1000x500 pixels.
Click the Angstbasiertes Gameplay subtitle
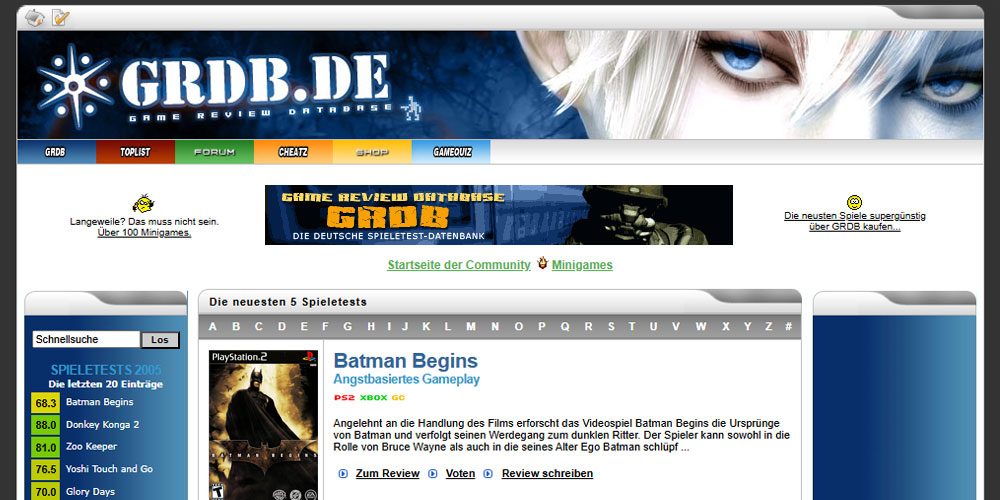coord(406,379)
